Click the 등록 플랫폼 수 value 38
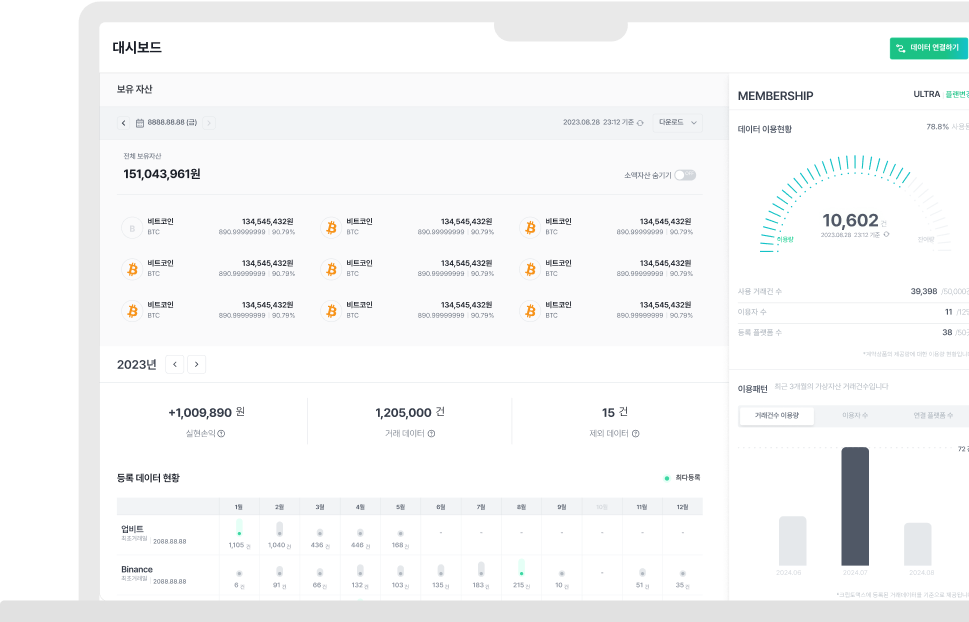The image size is (969, 622). [947, 333]
